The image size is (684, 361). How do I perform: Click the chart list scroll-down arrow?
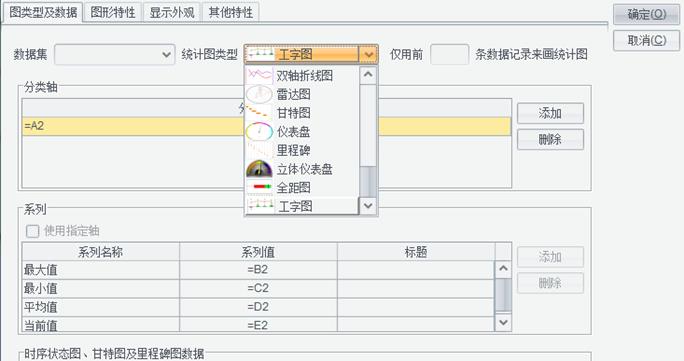pyautogui.click(x=368, y=206)
